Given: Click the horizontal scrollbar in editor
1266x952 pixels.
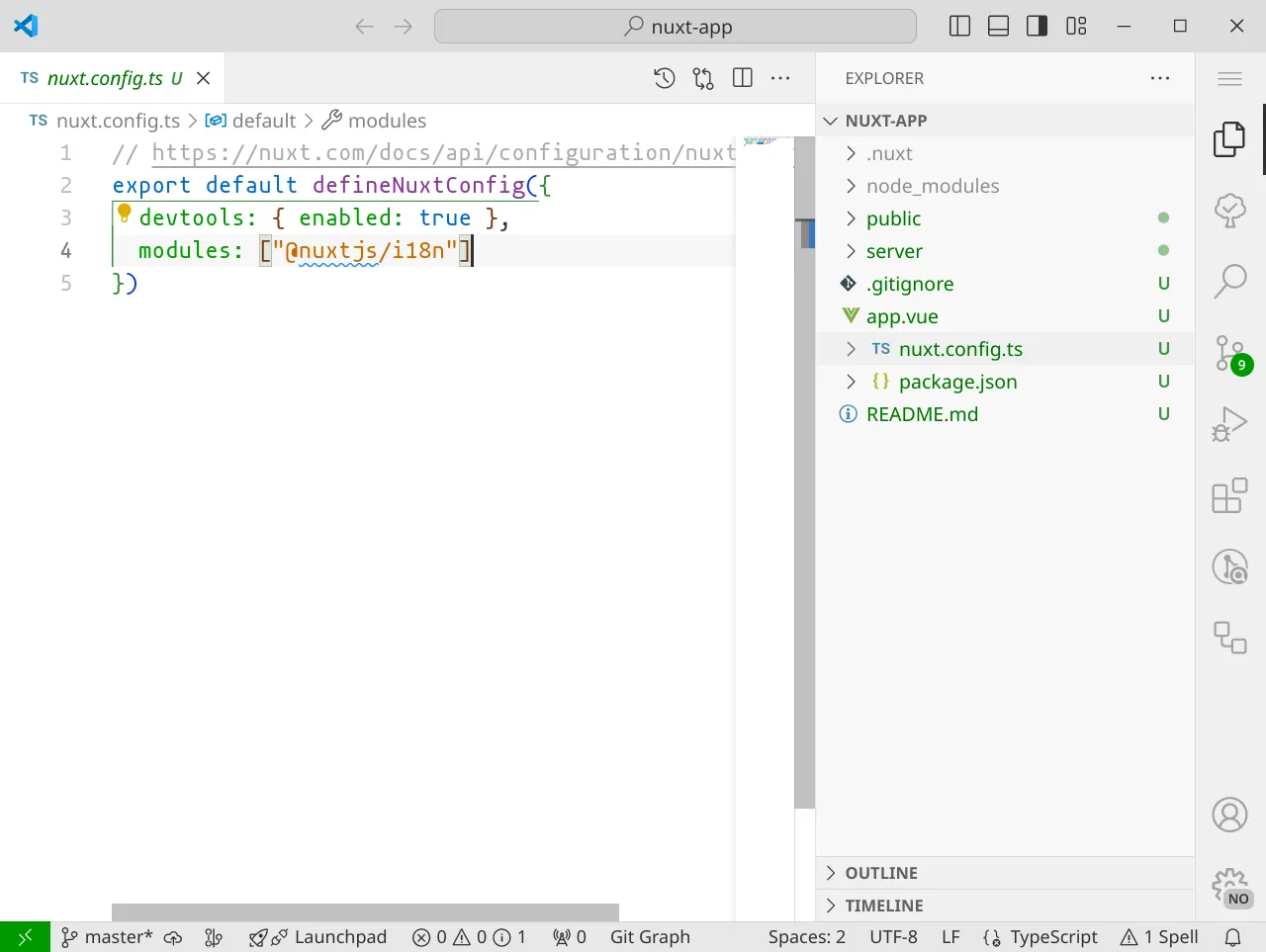Looking at the screenshot, I should click(x=365, y=911).
